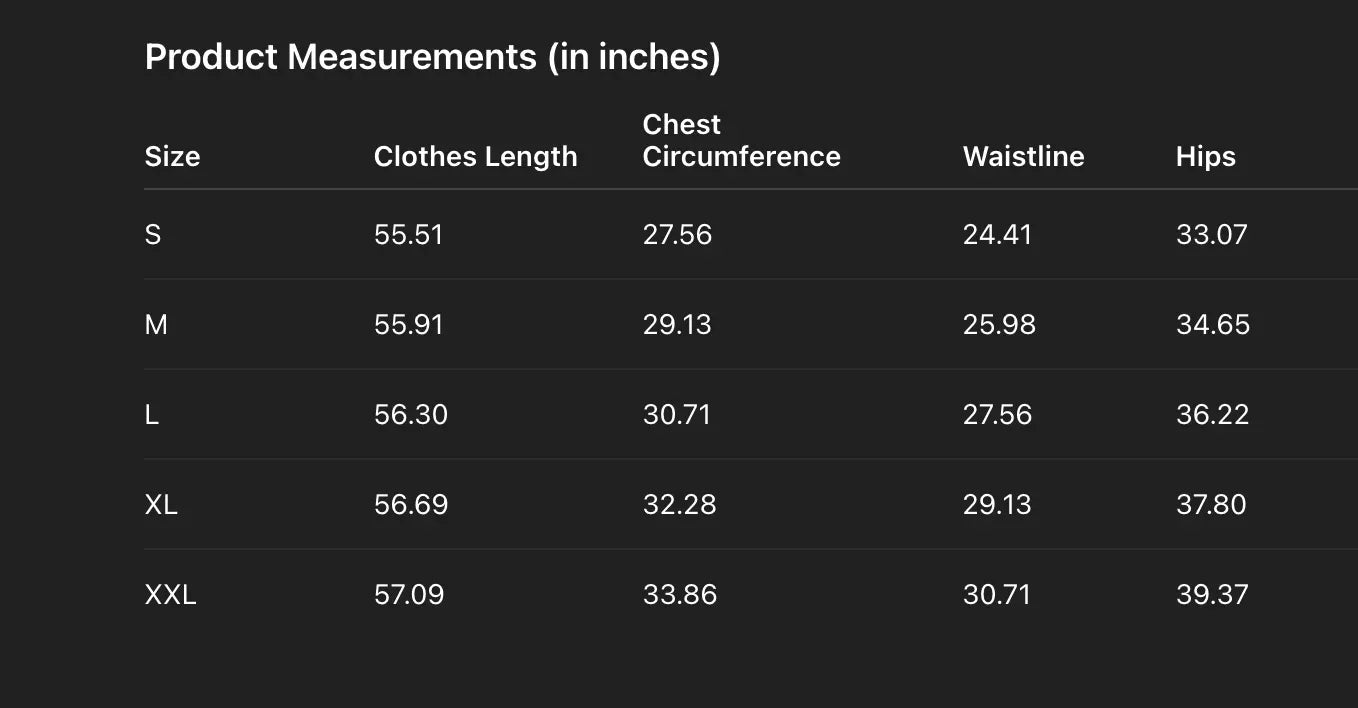
Task: Click the Chest Circumference column header
Action: tap(741, 141)
